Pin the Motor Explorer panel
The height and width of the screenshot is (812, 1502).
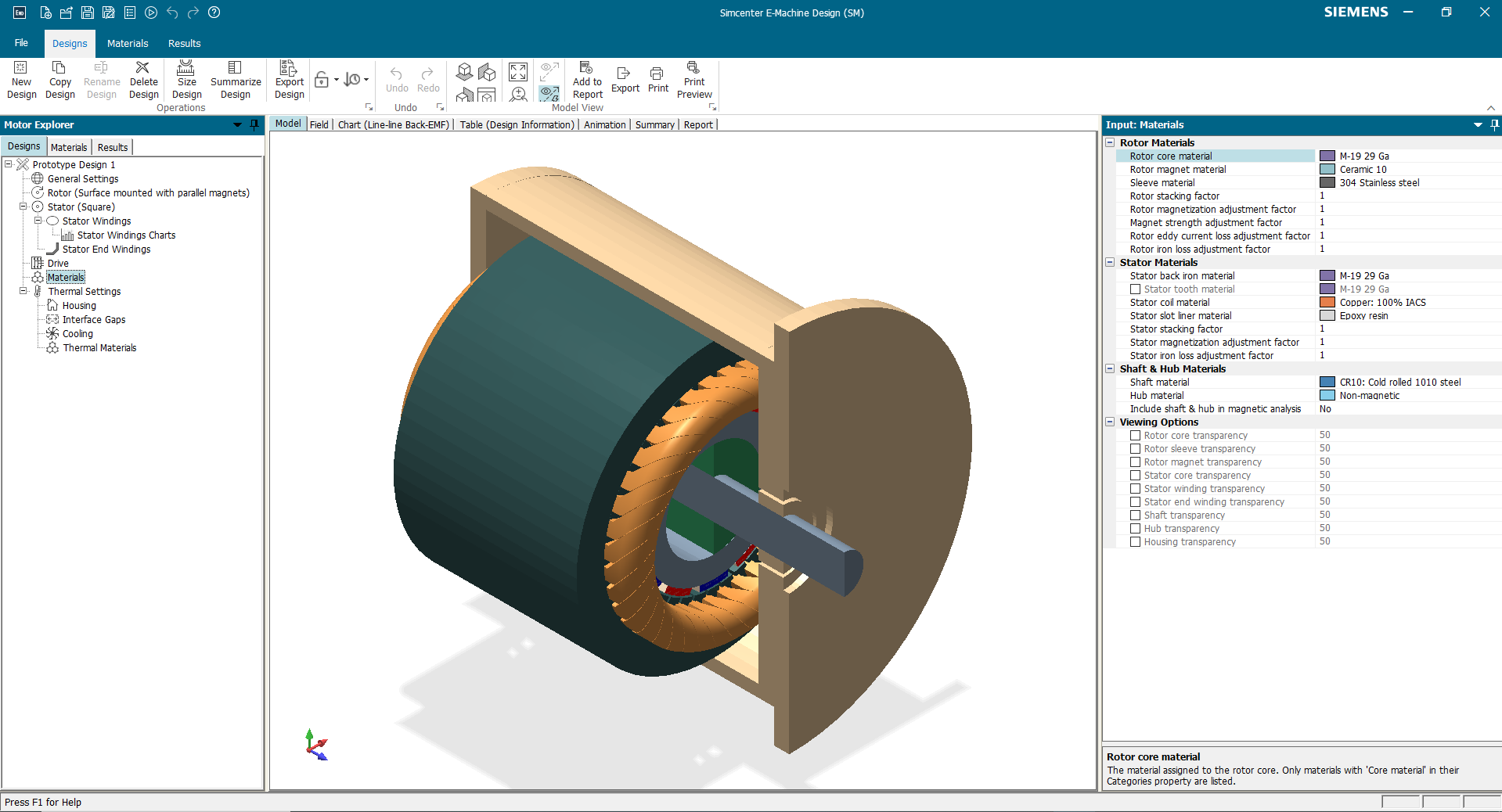coord(254,124)
